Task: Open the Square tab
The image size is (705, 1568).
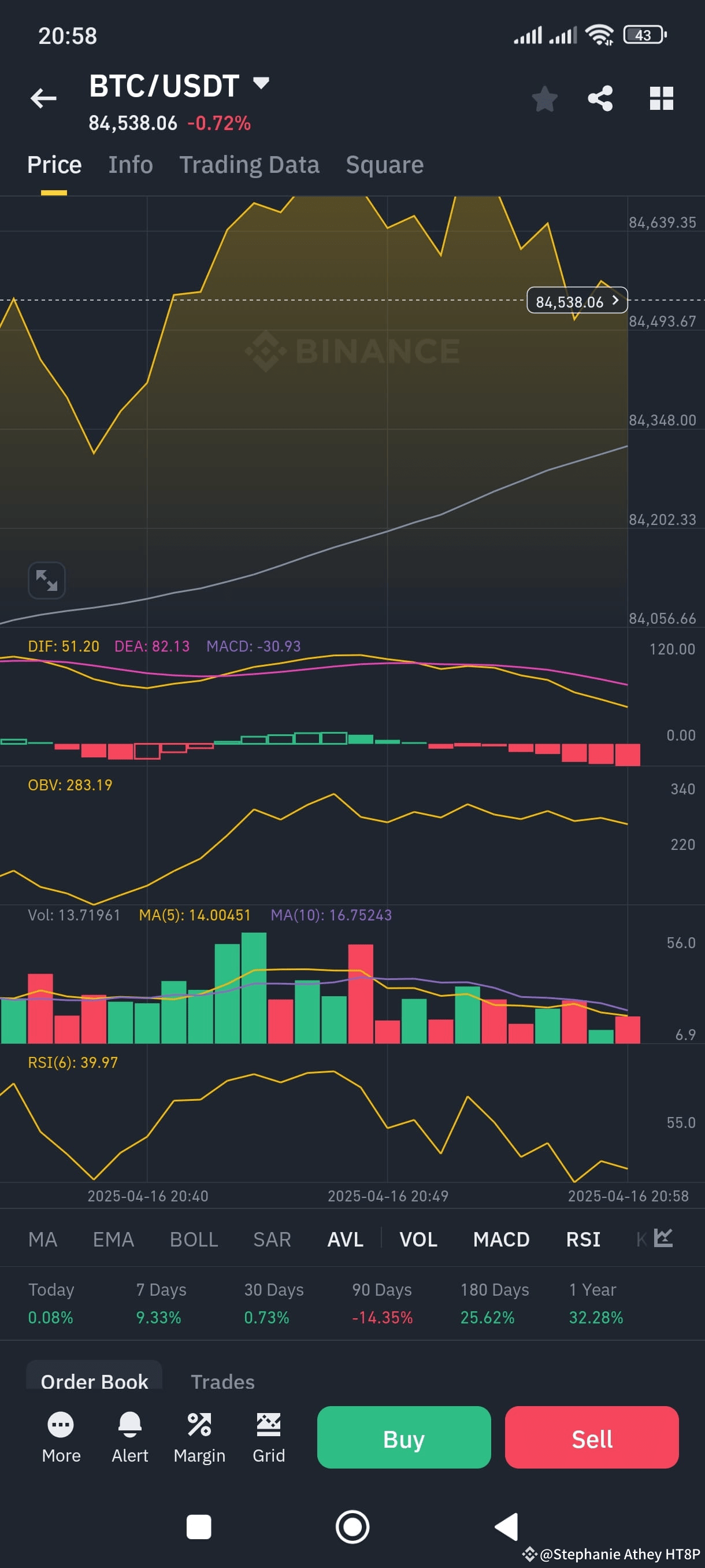Action: [x=384, y=165]
